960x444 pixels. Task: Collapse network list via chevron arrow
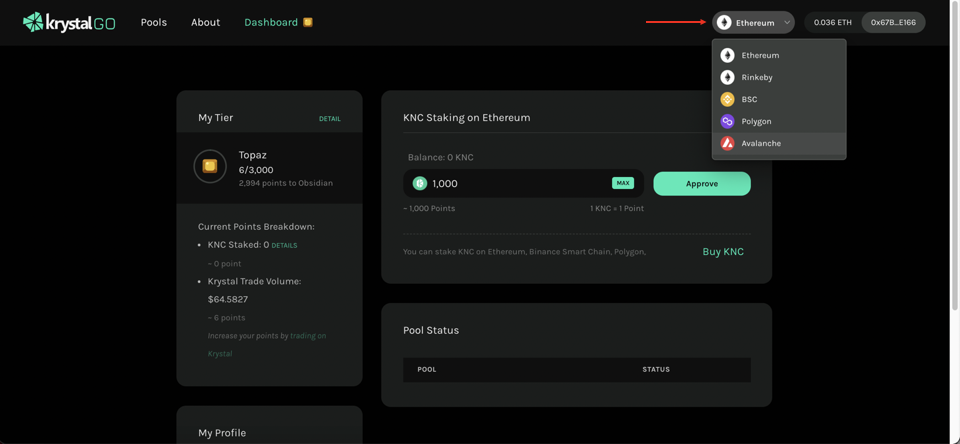tap(787, 22)
